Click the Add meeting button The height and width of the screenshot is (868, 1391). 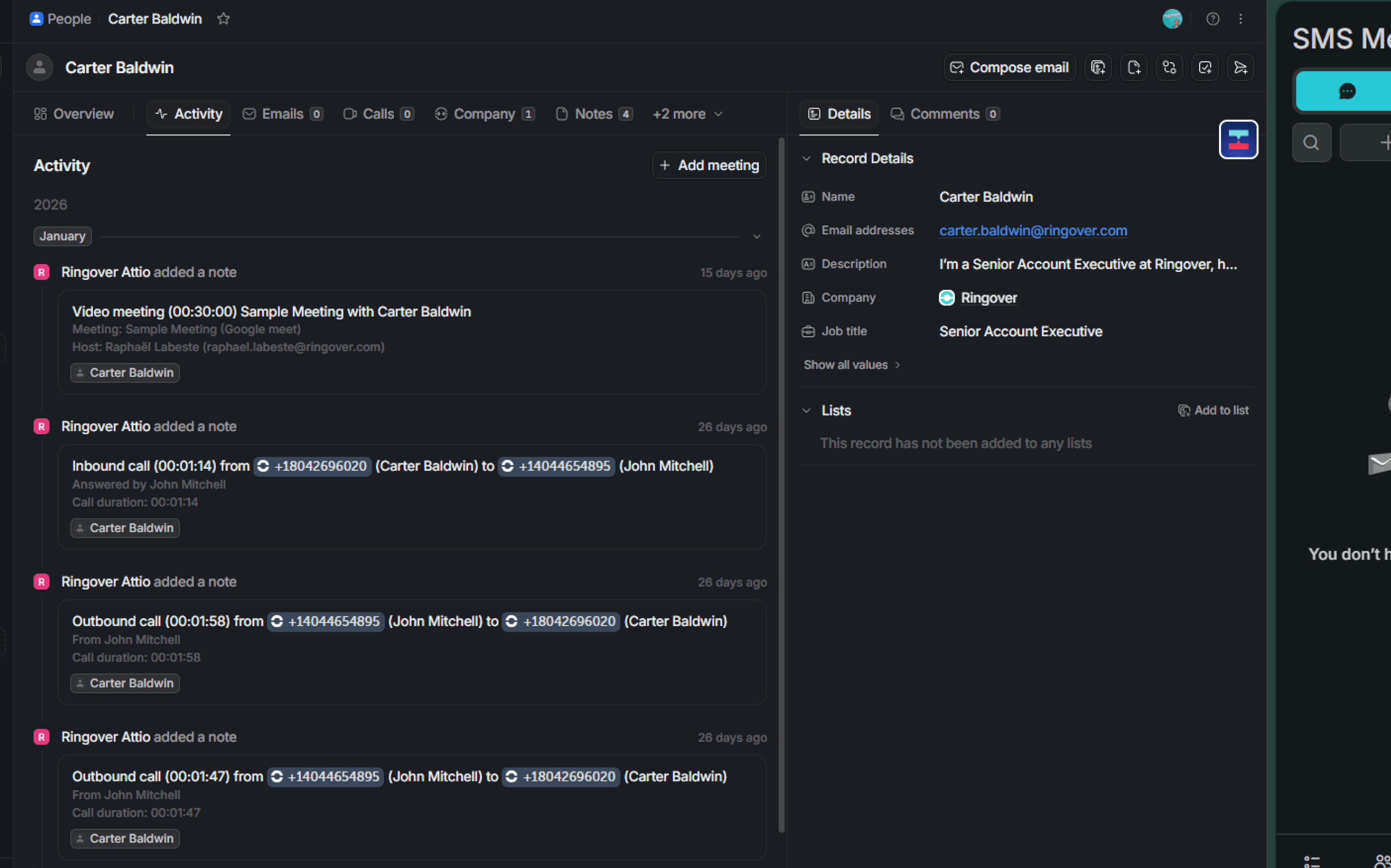click(x=709, y=165)
